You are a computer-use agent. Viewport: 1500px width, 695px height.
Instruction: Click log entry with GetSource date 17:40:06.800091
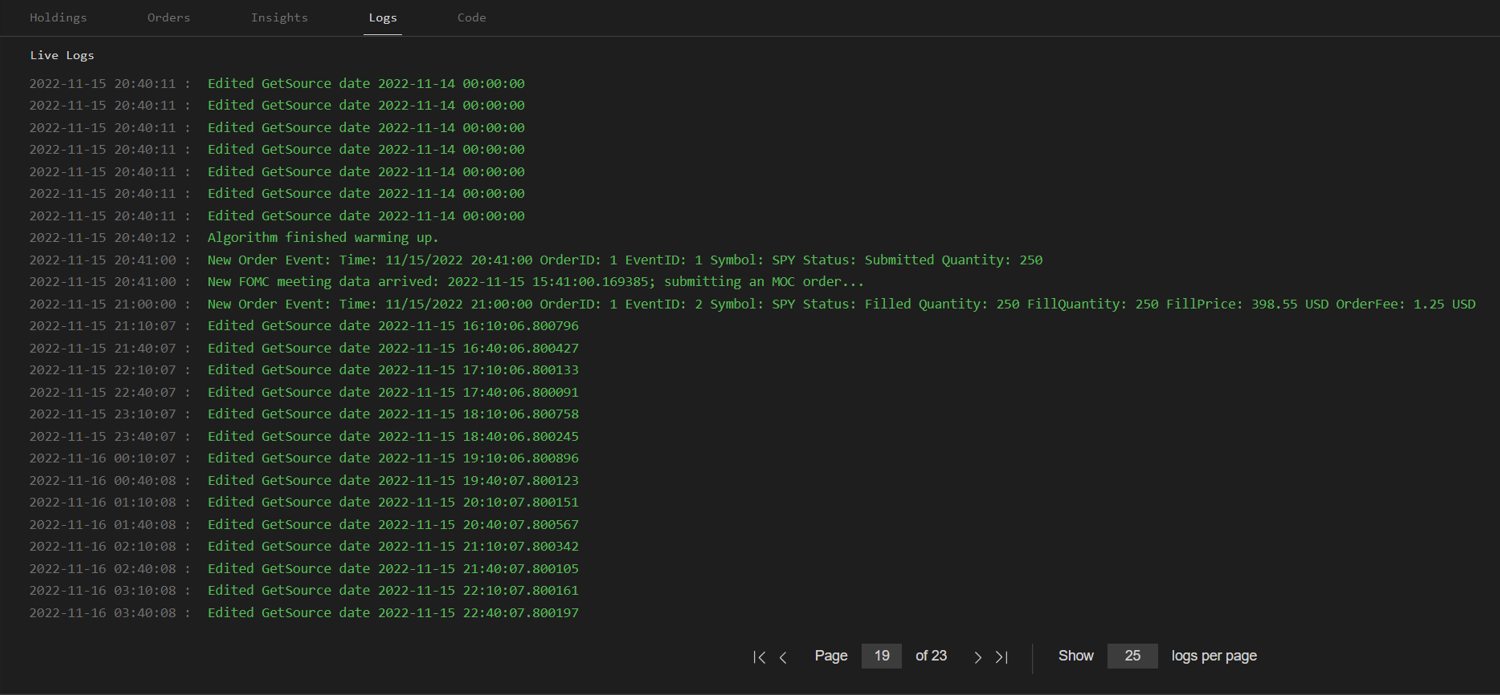393,392
